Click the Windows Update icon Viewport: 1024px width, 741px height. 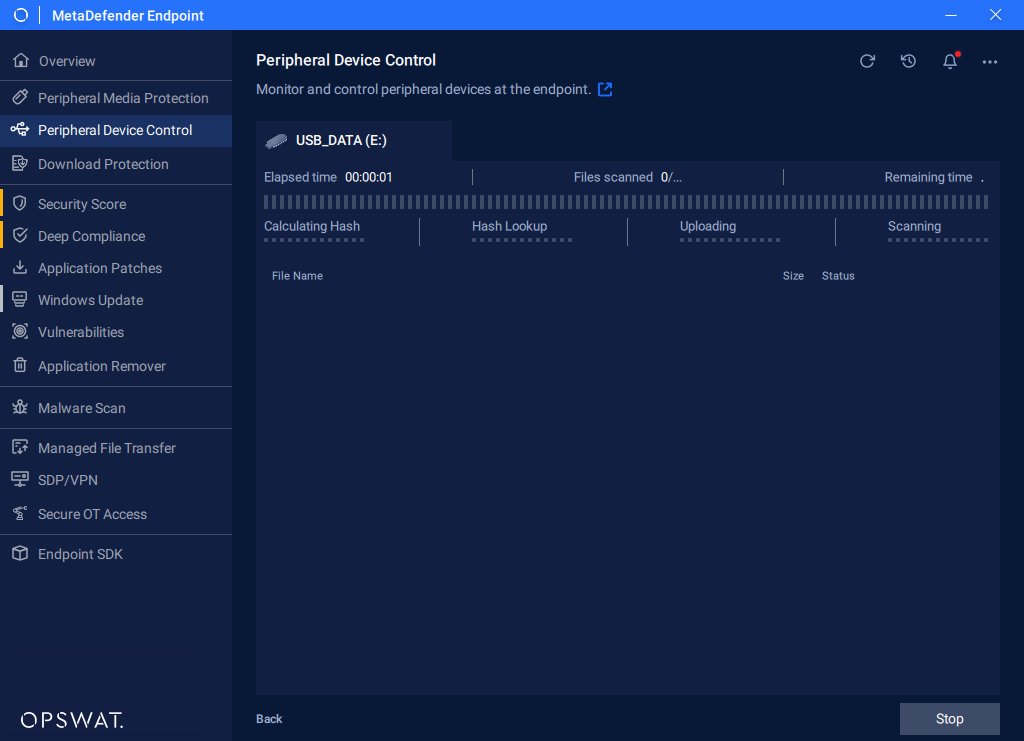coord(20,300)
